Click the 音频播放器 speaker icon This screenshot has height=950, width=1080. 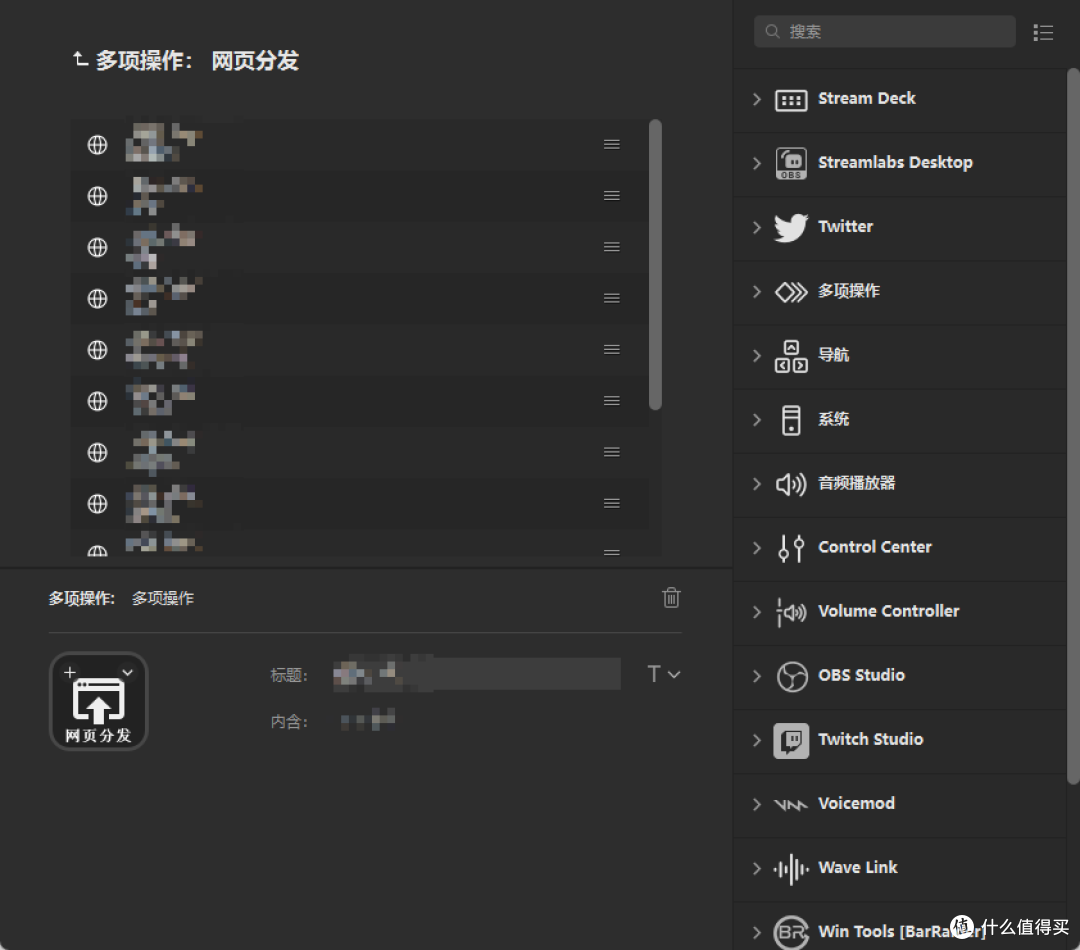791,484
